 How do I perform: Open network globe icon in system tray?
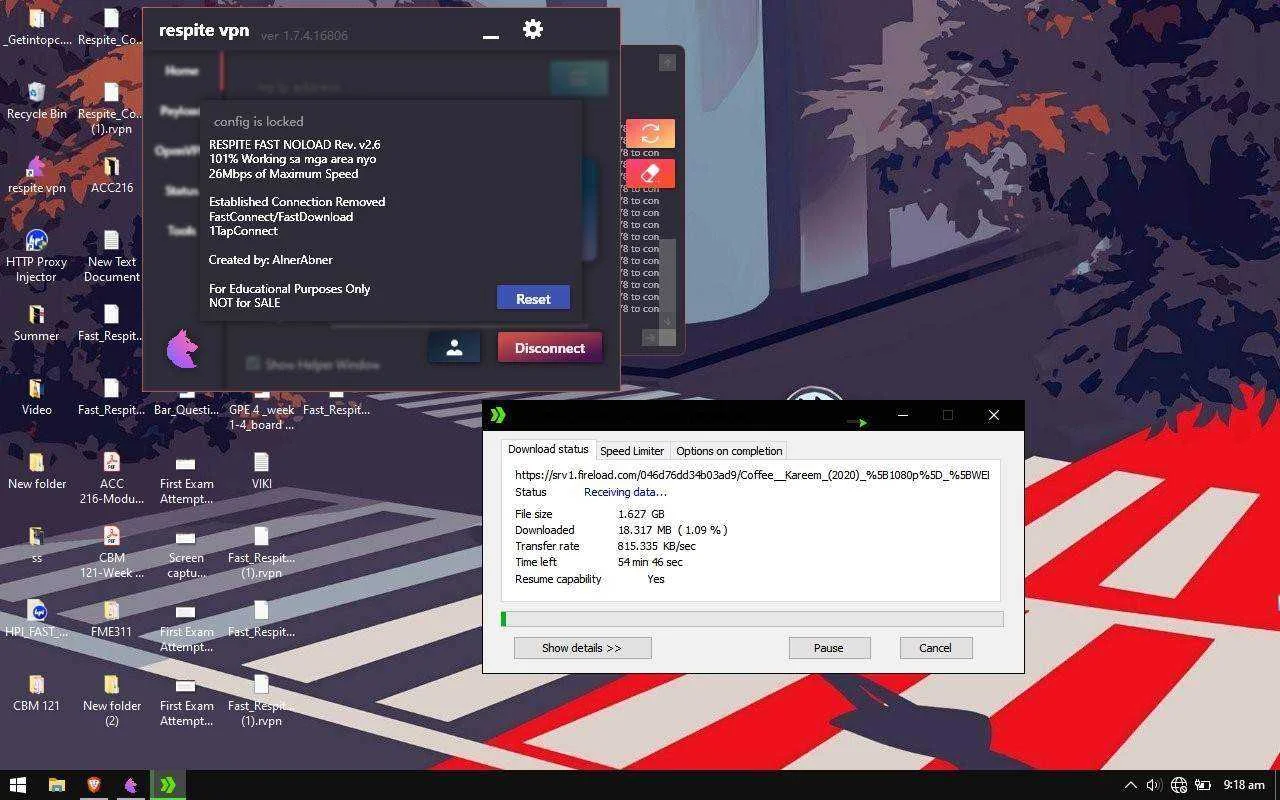[1179, 785]
